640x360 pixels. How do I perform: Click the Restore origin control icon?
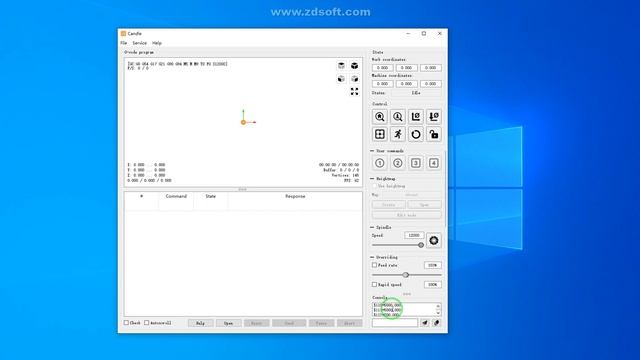point(380,134)
